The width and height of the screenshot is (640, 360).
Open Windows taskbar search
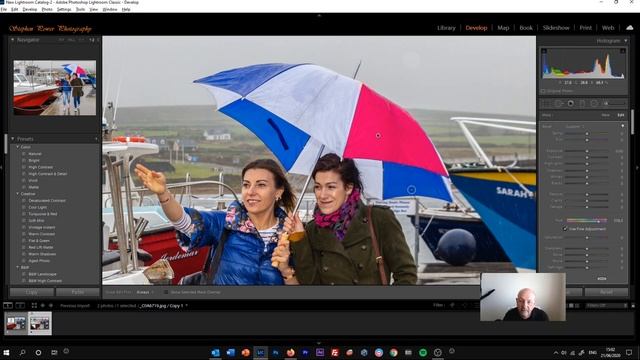coord(22,352)
